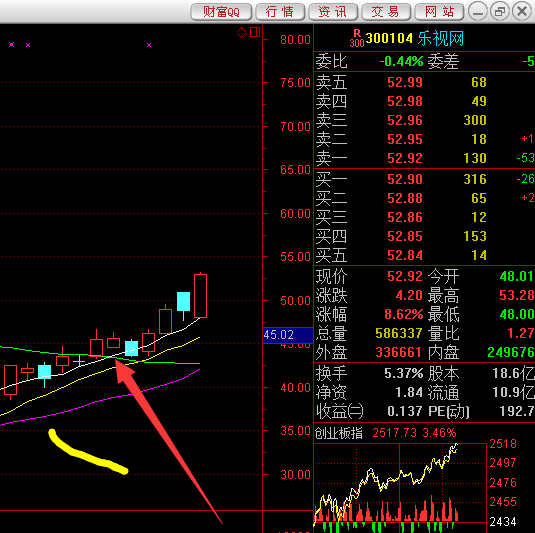Open the 资讯 menu
Viewport: 535px width, 533px height.
click(x=333, y=12)
